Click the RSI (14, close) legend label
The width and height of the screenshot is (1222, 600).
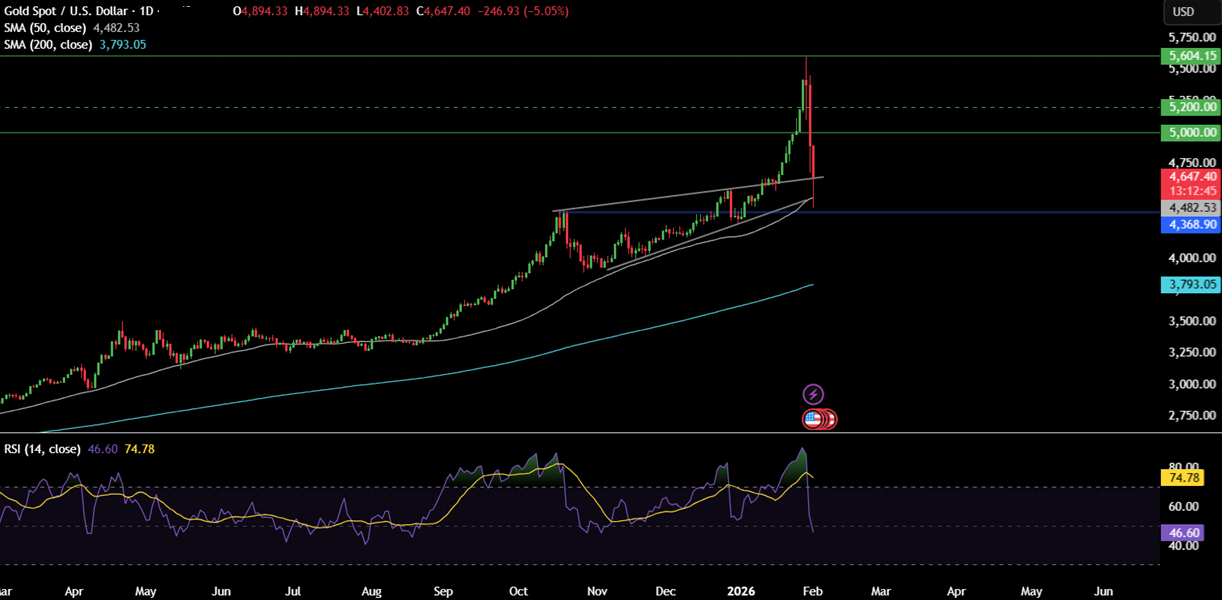pyautogui.click(x=40, y=449)
